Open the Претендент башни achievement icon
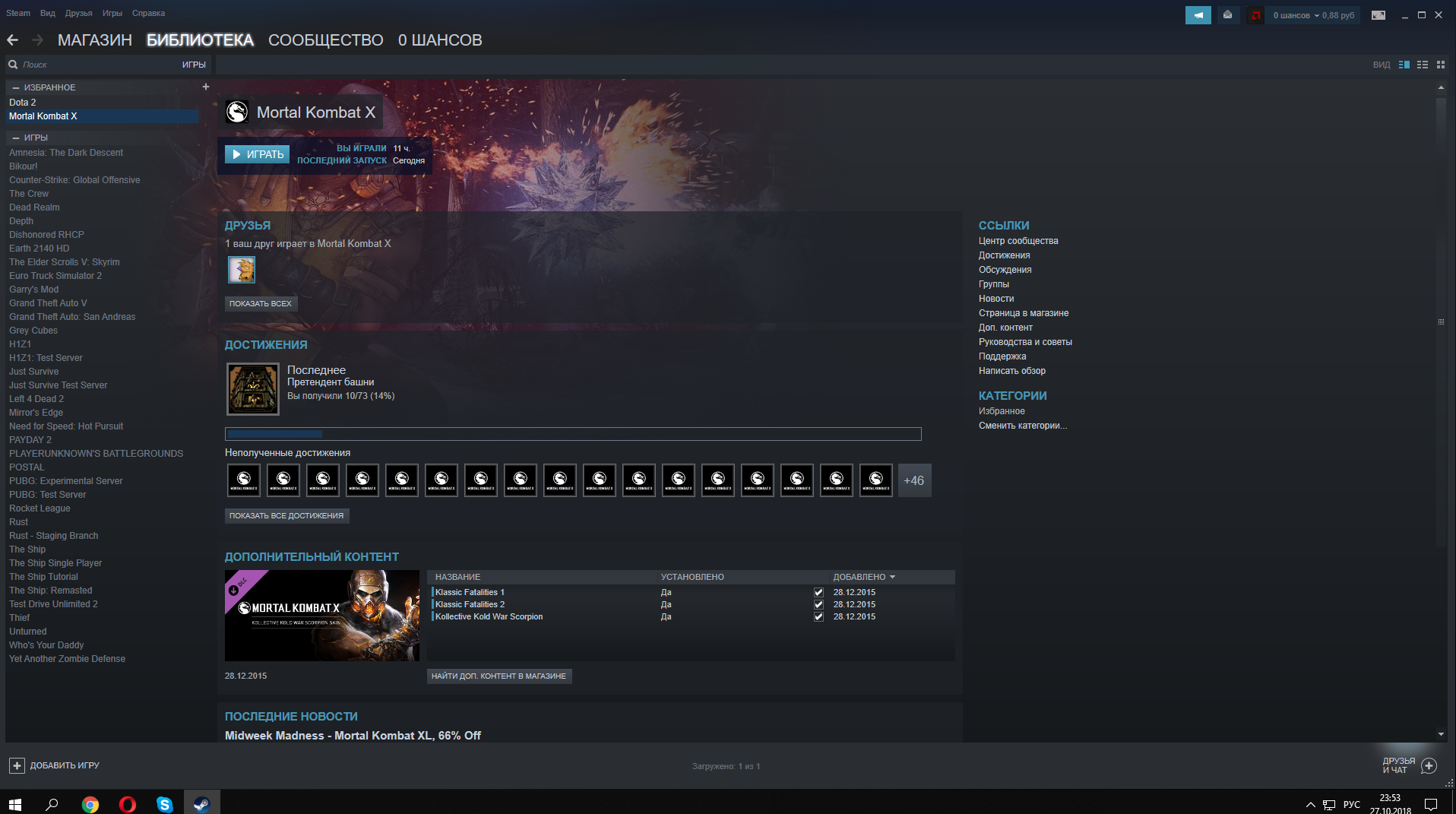1456x814 pixels. click(253, 389)
